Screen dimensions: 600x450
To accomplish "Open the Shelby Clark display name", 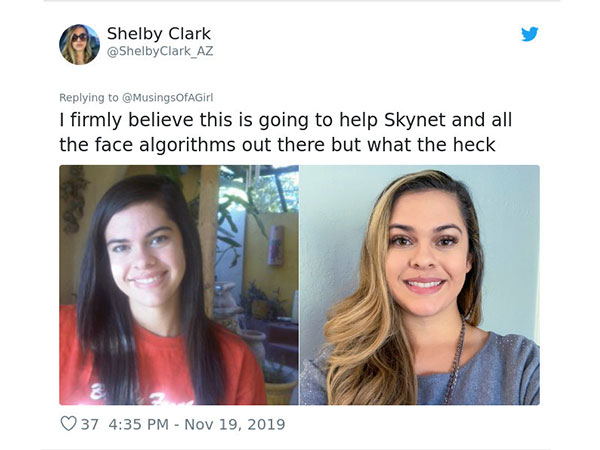I will [159, 34].
